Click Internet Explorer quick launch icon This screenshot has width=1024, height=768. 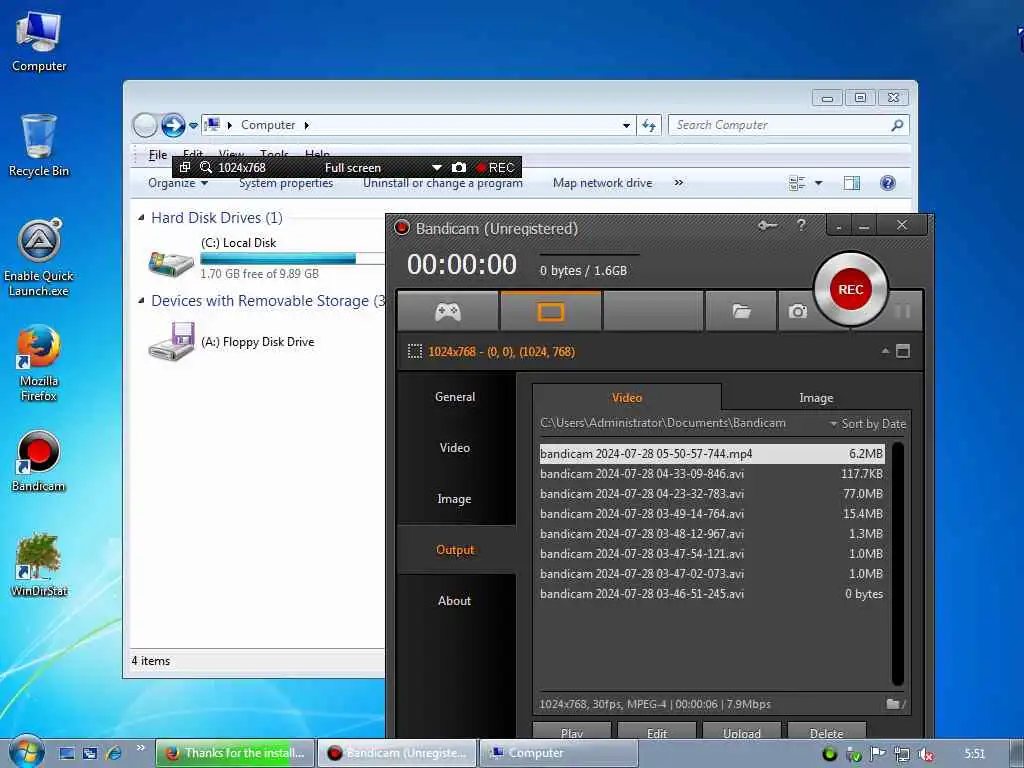click(x=113, y=753)
